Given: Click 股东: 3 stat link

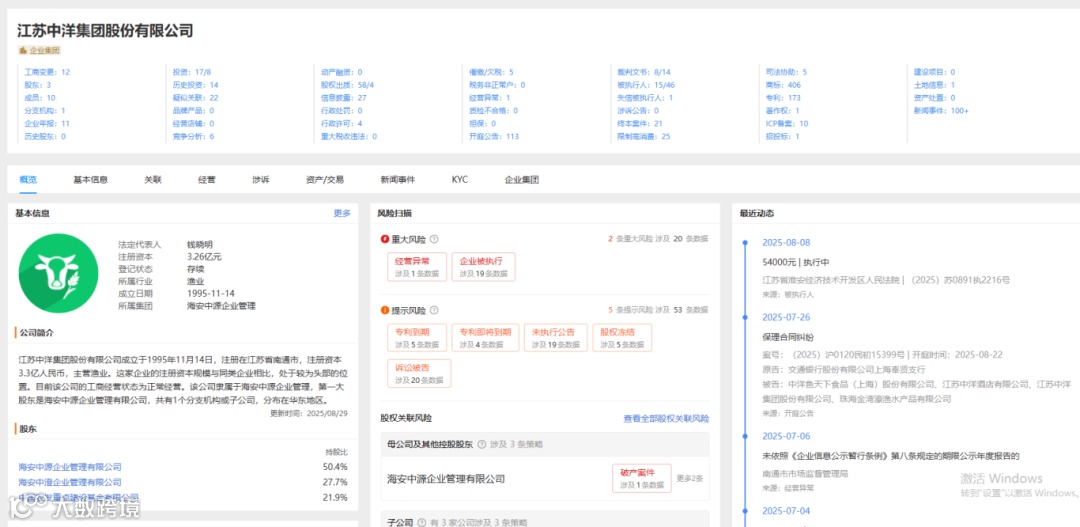Looking at the screenshot, I should coord(38,85).
